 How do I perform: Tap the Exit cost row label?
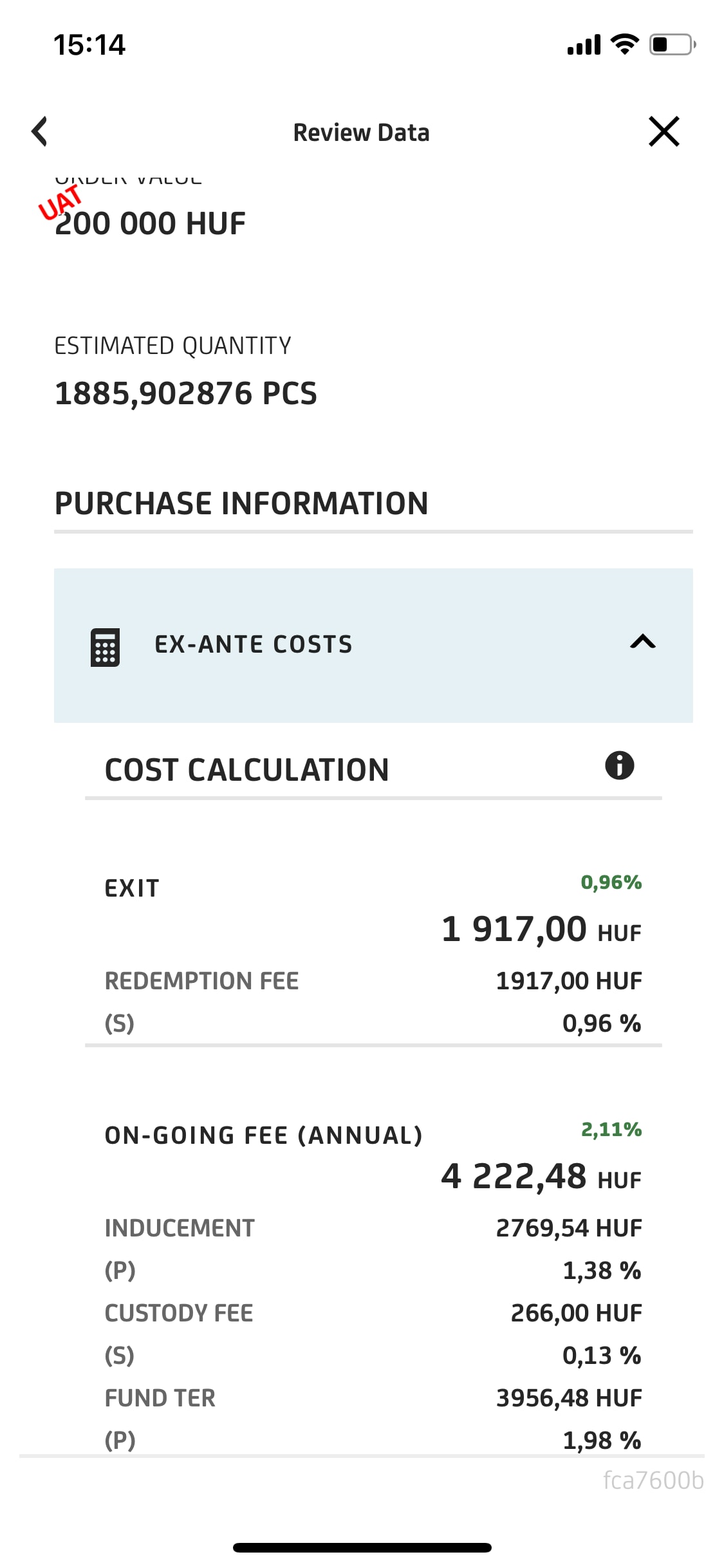click(132, 888)
